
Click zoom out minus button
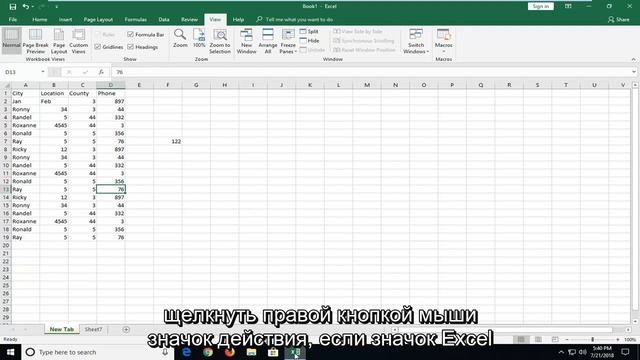point(567,340)
